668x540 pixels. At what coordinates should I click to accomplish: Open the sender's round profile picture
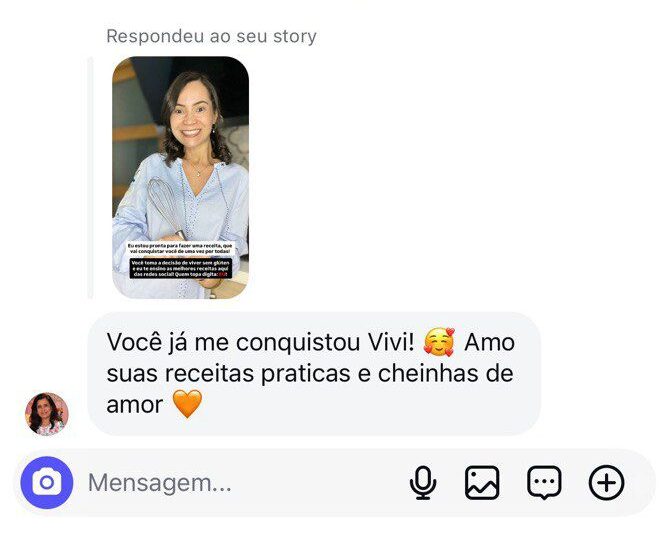tap(47, 414)
